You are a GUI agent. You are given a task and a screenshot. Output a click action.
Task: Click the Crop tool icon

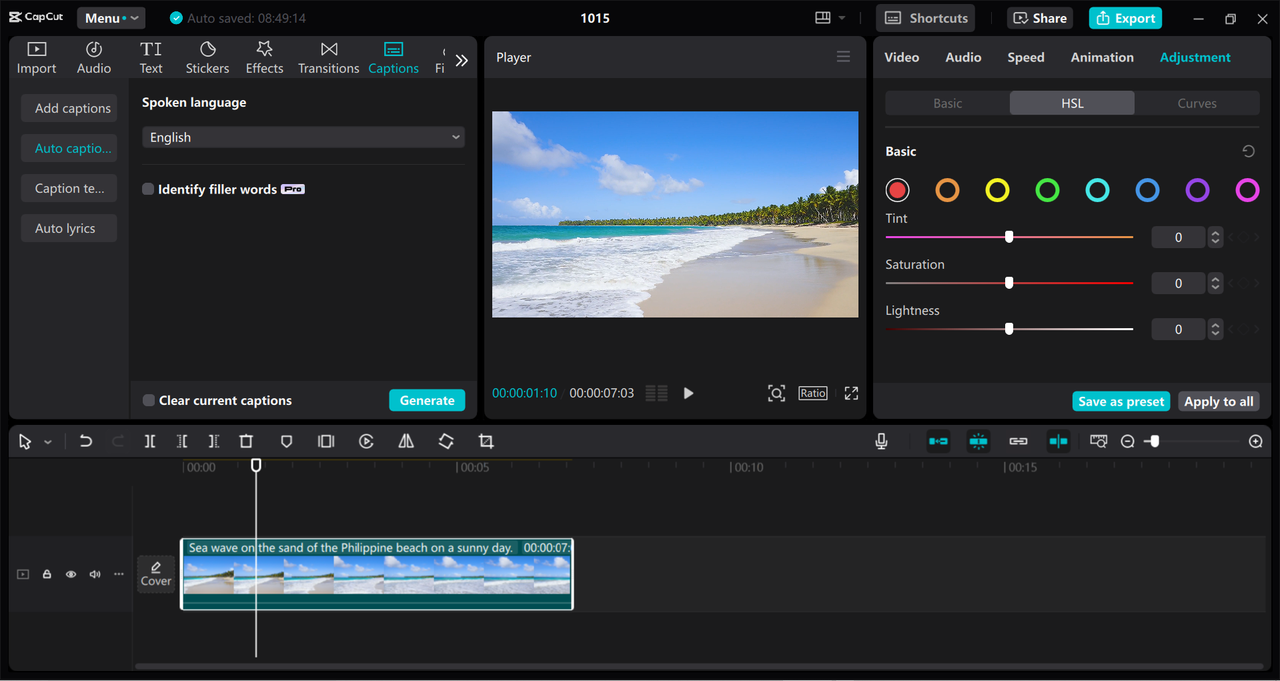(x=486, y=441)
